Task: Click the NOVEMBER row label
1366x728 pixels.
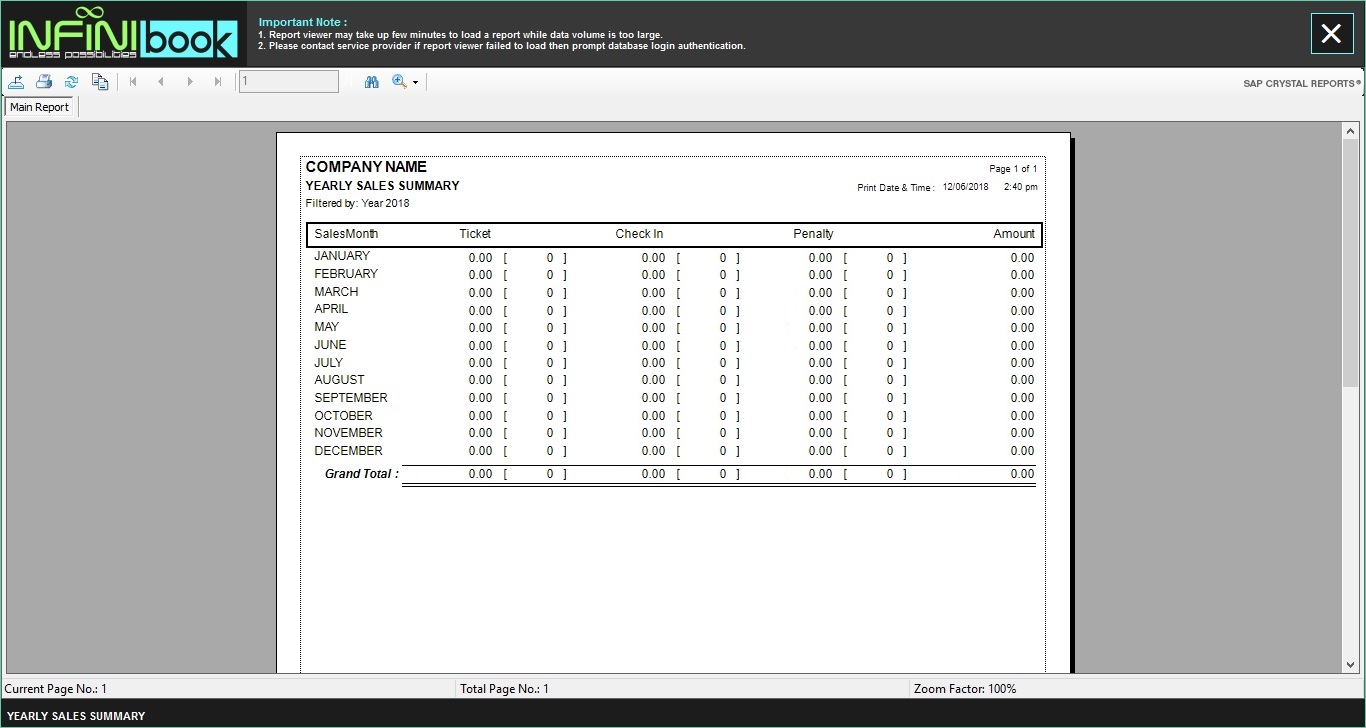Action: [348, 433]
